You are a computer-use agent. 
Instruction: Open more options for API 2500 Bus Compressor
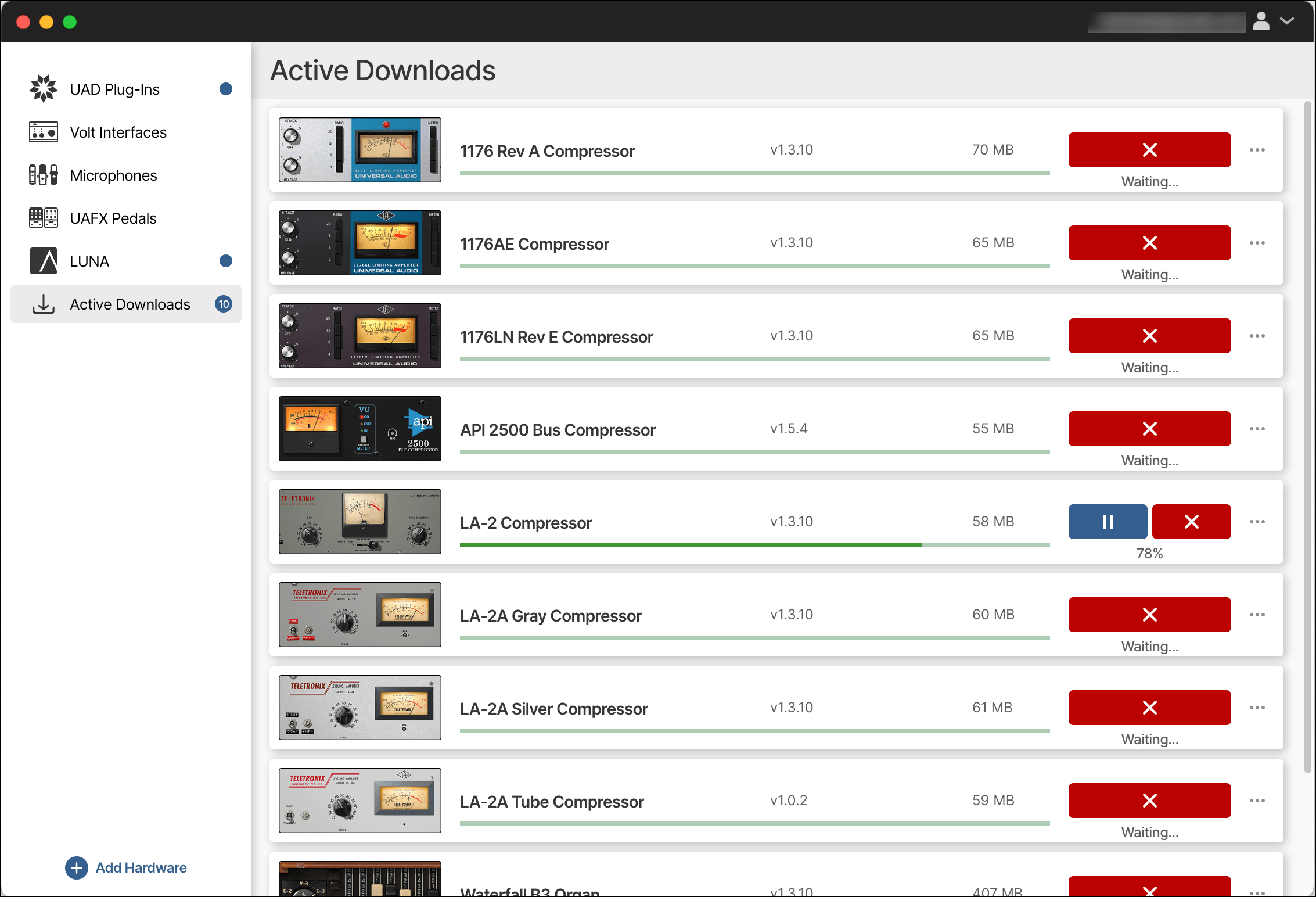[1257, 429]
